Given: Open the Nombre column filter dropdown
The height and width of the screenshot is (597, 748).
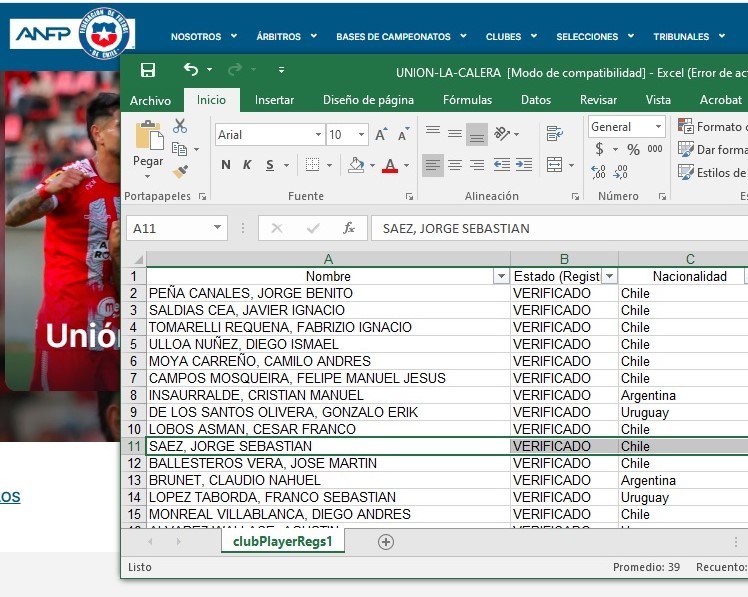Looking at the screenshot, I should 501,276.
